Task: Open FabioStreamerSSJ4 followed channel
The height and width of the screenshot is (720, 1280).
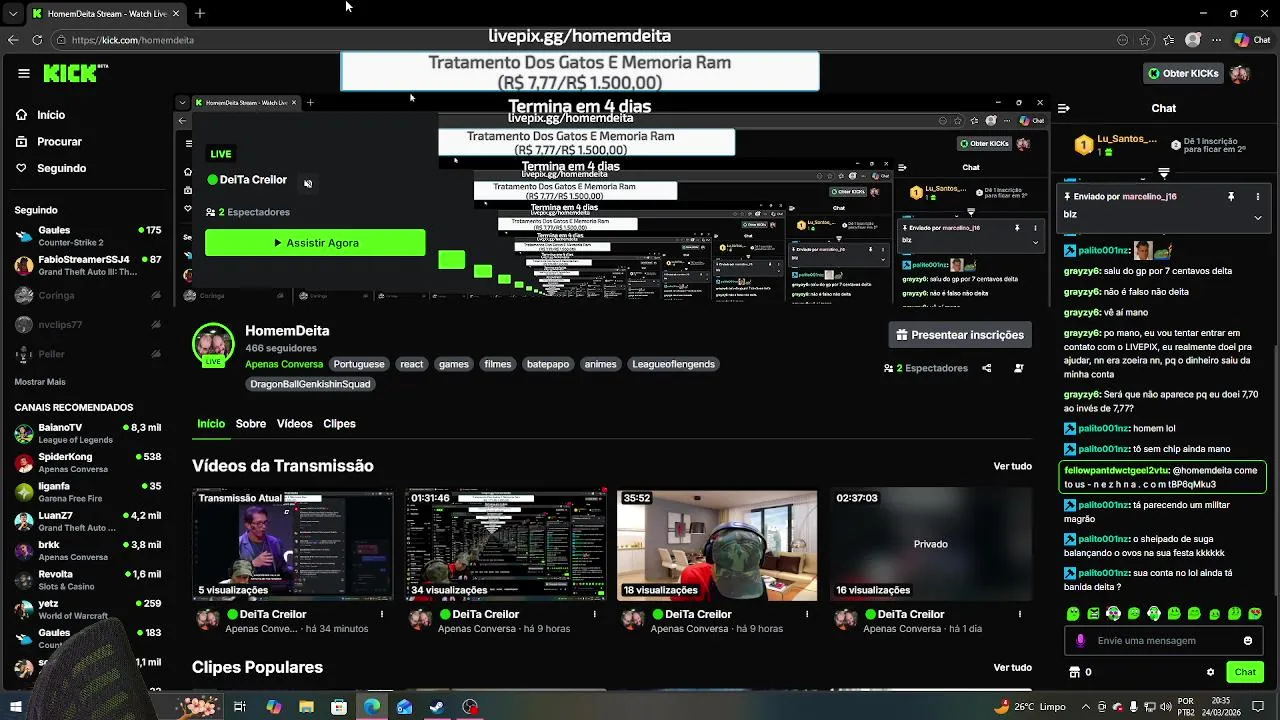Action: [x=88, y=265]
